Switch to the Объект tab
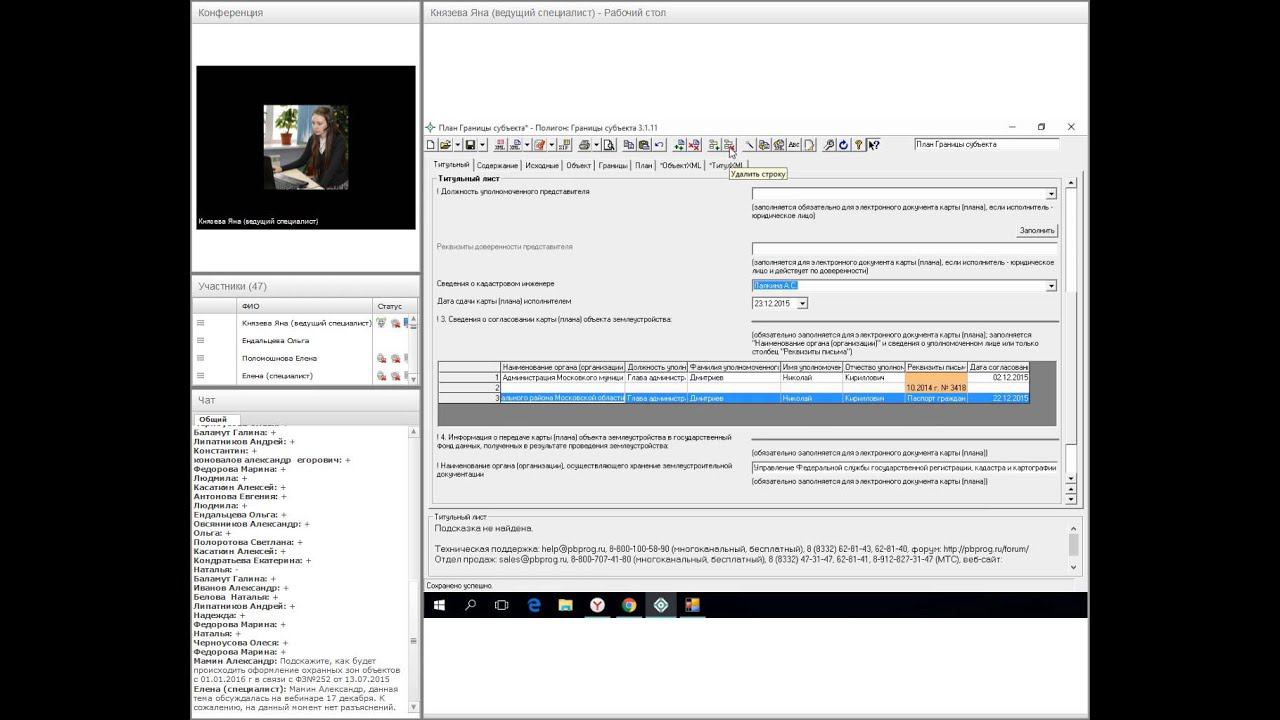The height and width of the screenshot is (720, 1280). (x=579, y=165)
